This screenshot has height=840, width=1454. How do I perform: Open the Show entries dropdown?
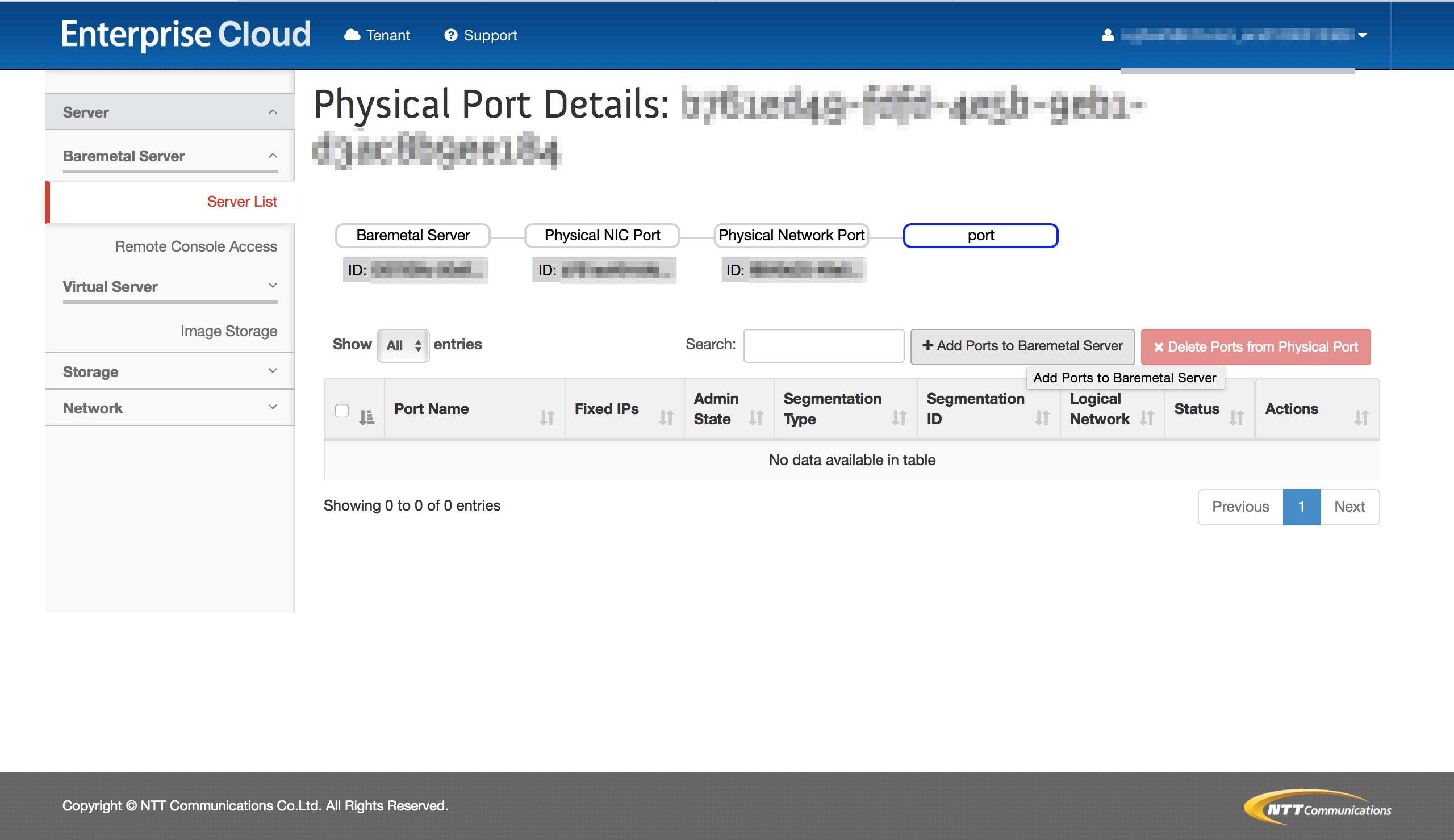coord(403,345)
